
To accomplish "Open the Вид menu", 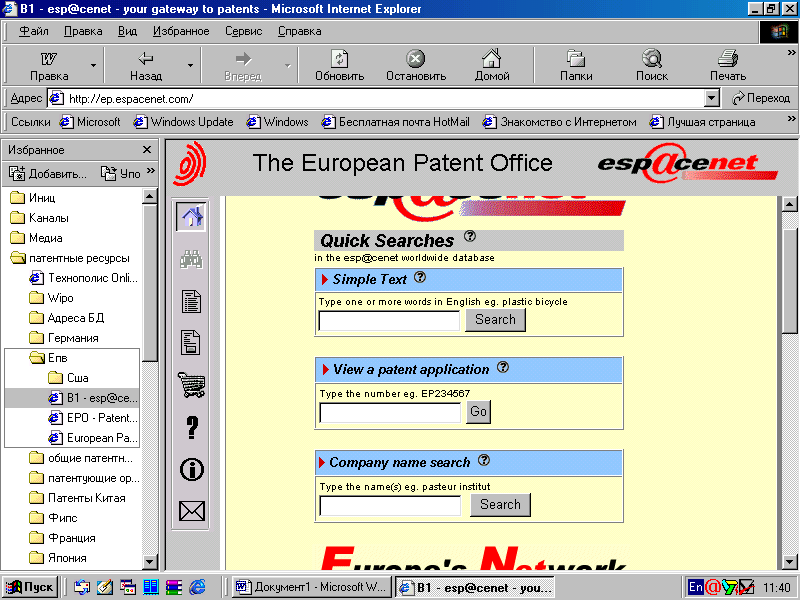I will coord(128,31).
